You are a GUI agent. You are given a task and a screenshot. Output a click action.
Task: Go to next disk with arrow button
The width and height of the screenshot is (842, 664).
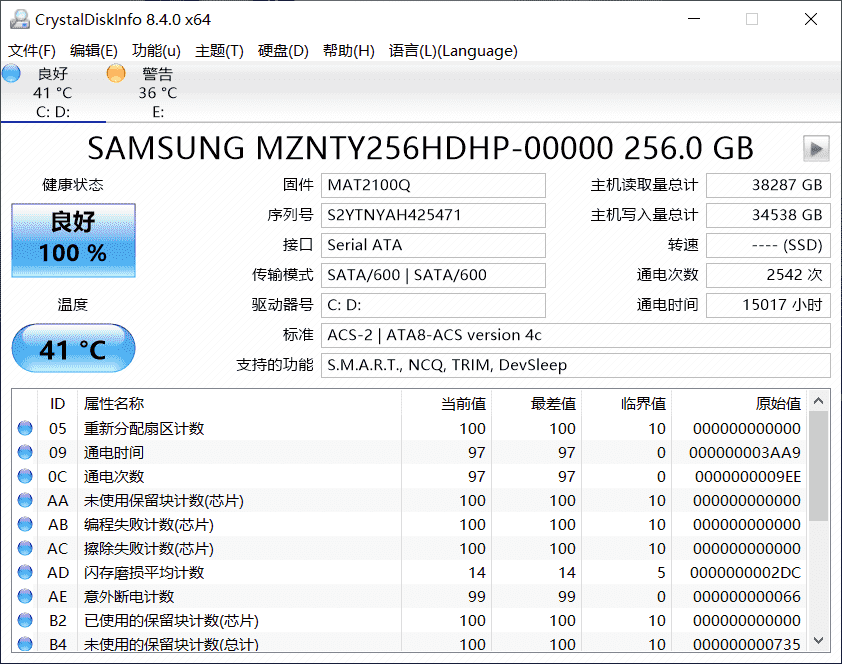[x=816, y=149]
